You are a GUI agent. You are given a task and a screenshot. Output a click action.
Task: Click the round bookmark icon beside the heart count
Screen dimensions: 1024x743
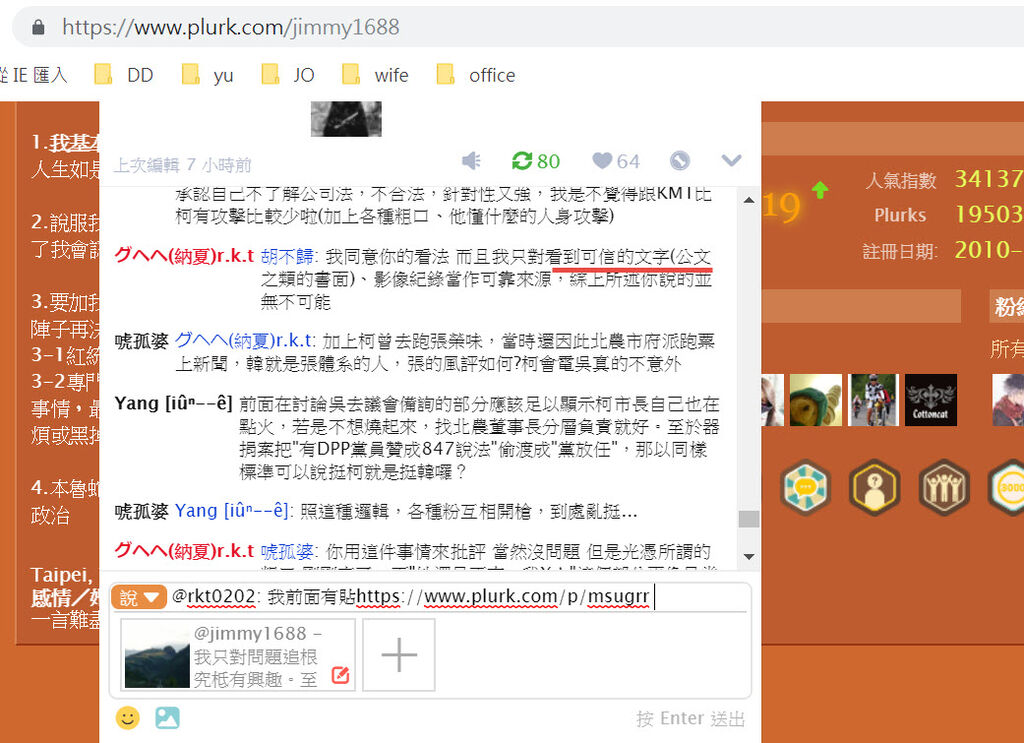point(680,161)
